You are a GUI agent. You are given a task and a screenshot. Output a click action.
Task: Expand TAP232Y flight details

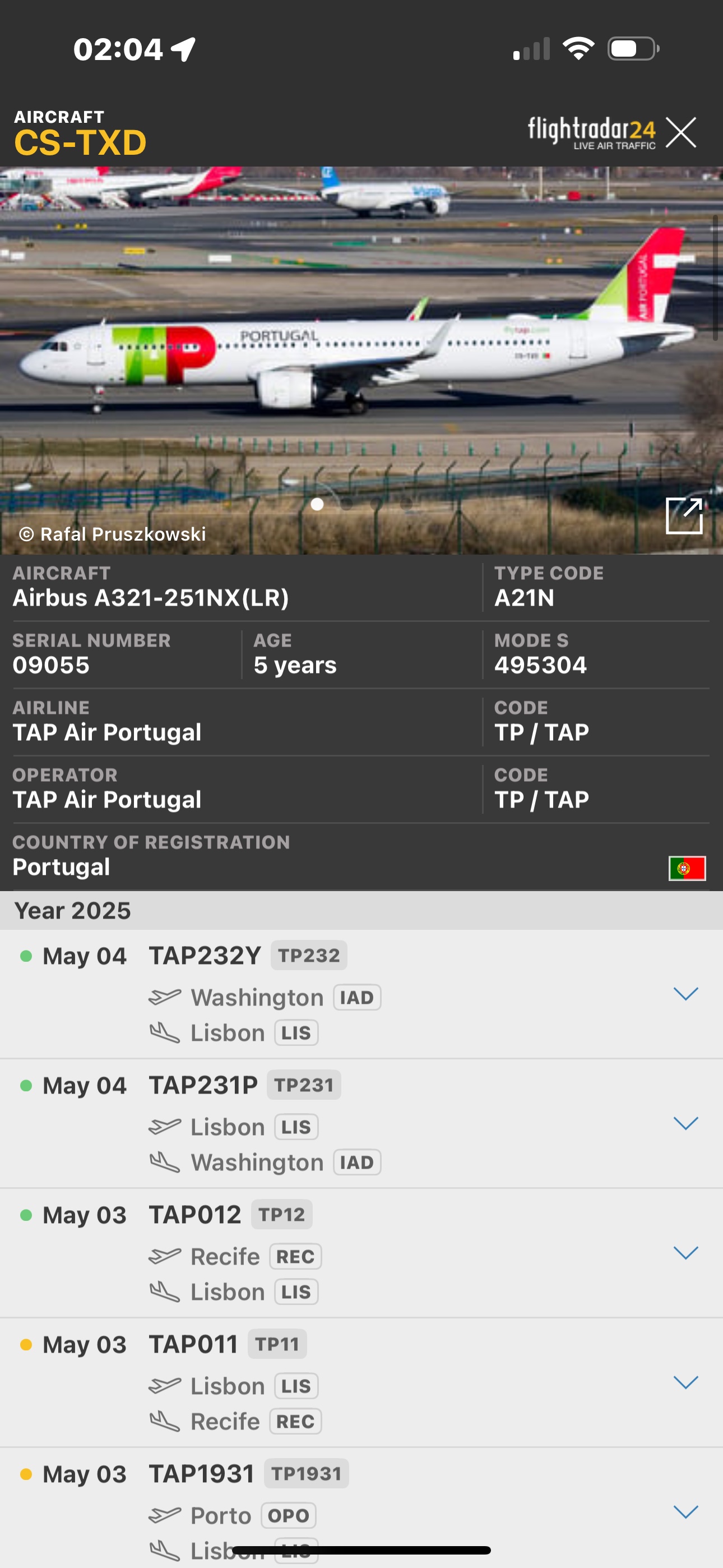686,994
